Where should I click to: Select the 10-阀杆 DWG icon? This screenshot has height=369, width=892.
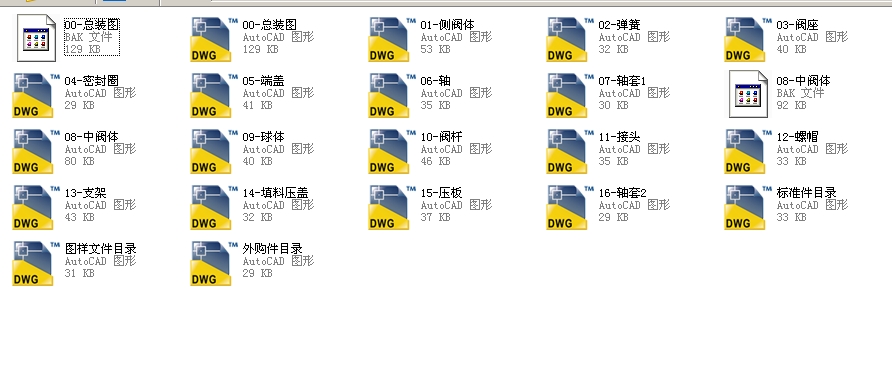pos(392,151)
